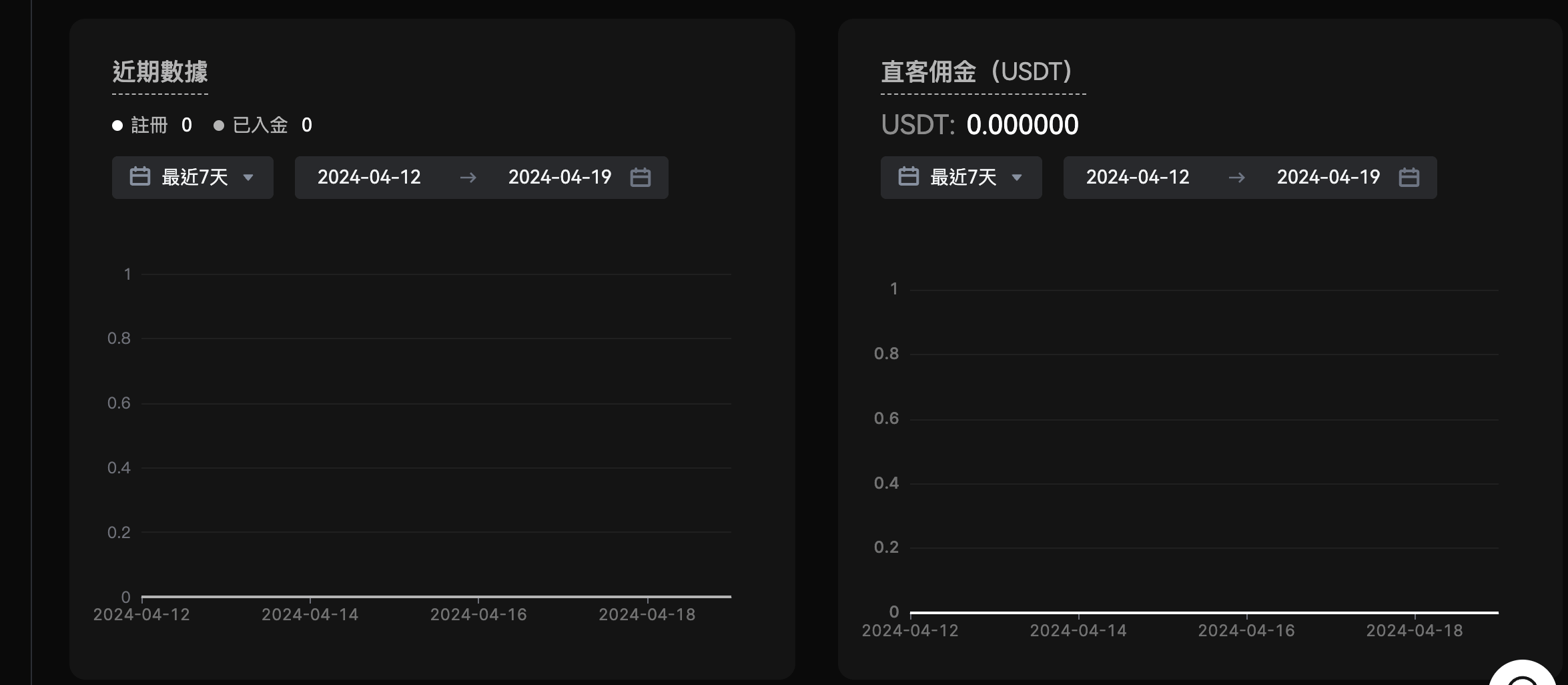Click calendar icon in 直客佣金 最近7天 selector
The image size is (1568, 685).
(x=908, y=177)
